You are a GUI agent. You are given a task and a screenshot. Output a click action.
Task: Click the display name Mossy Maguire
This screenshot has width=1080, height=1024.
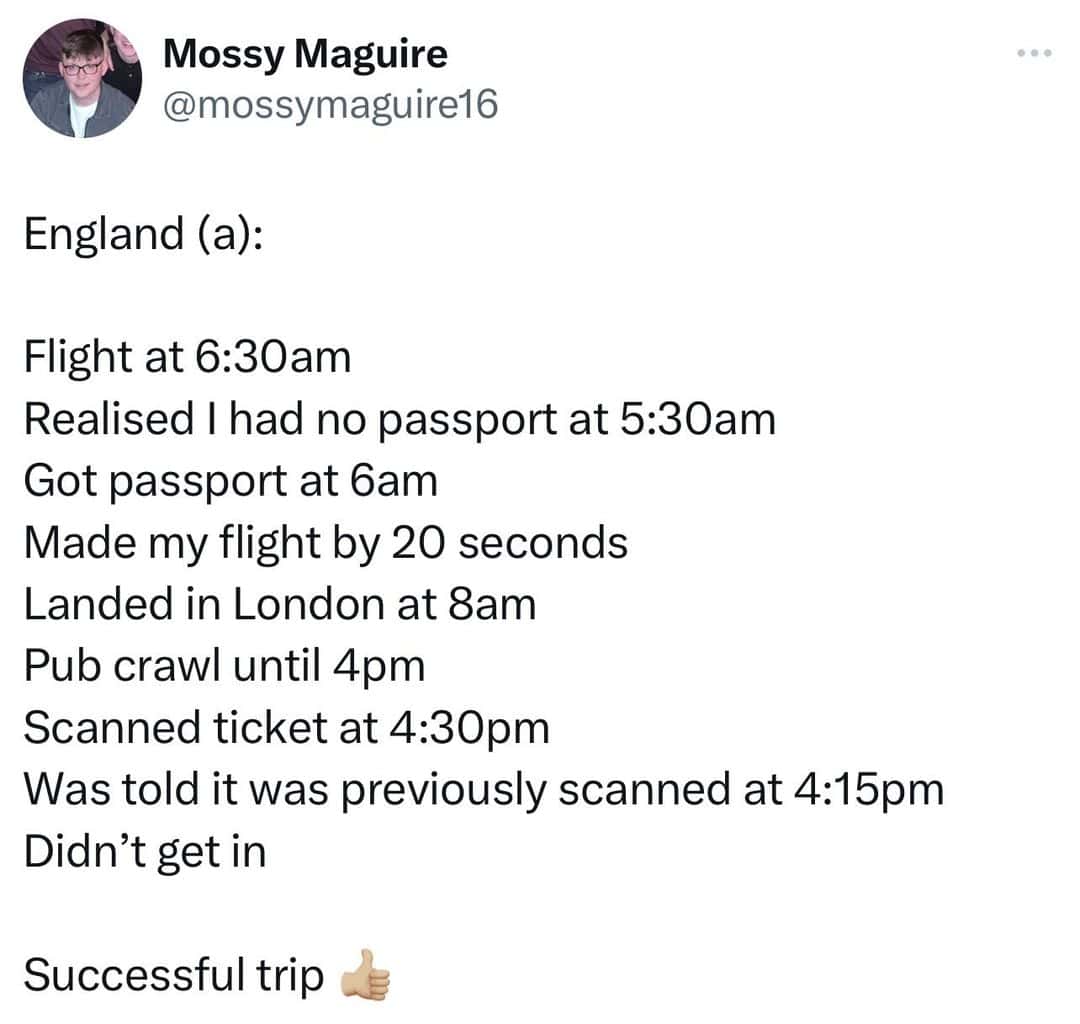click(305, 53)
